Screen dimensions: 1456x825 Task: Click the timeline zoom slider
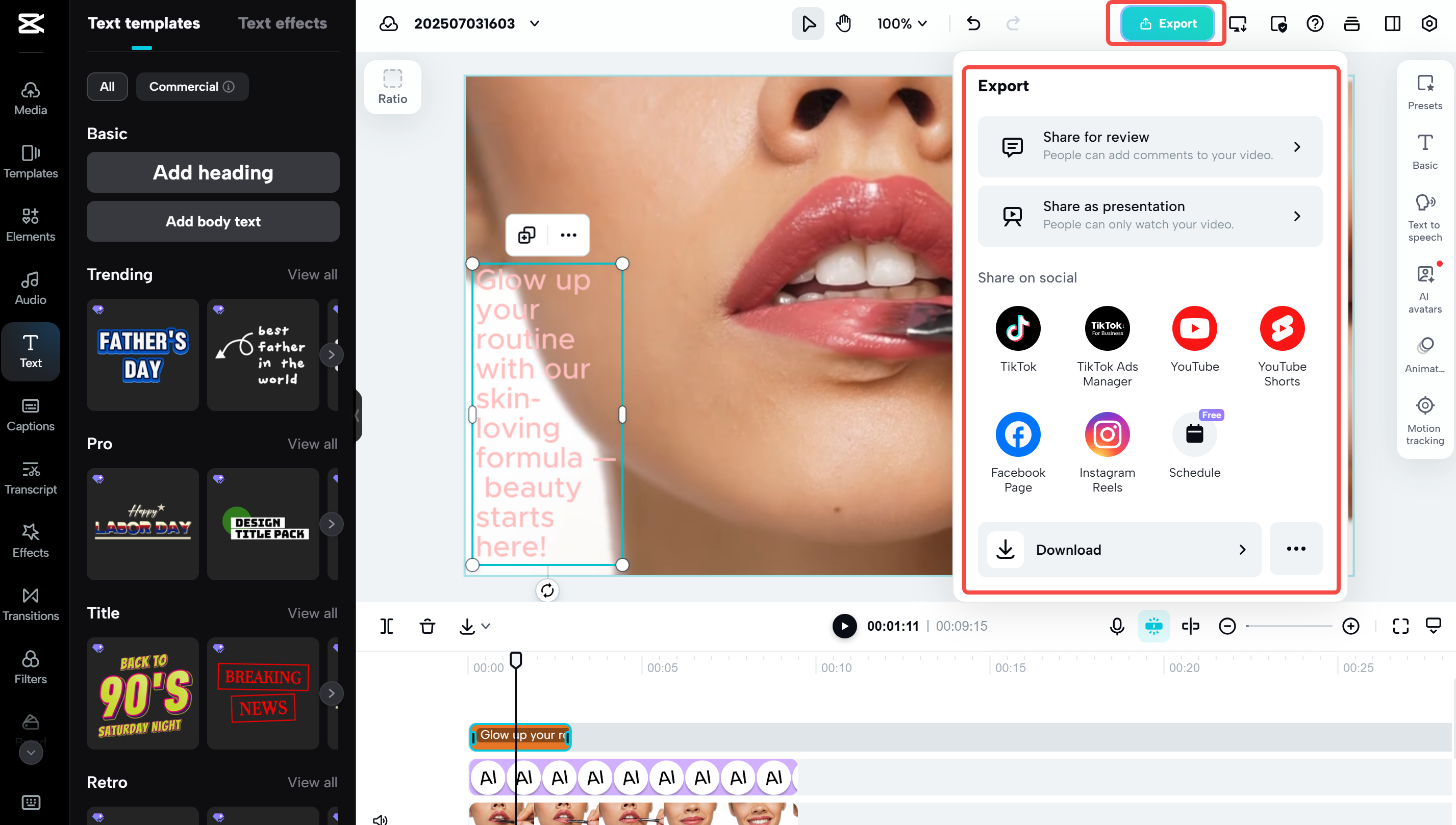1289,626
